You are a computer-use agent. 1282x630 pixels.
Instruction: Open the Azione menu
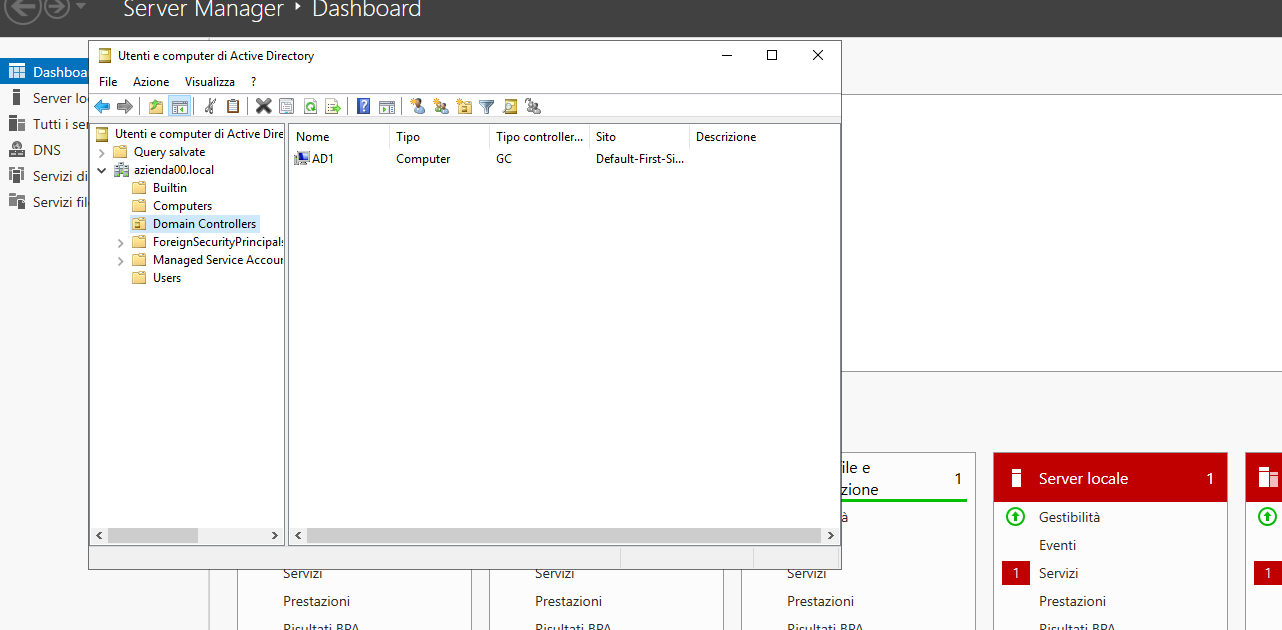point(151,82)
